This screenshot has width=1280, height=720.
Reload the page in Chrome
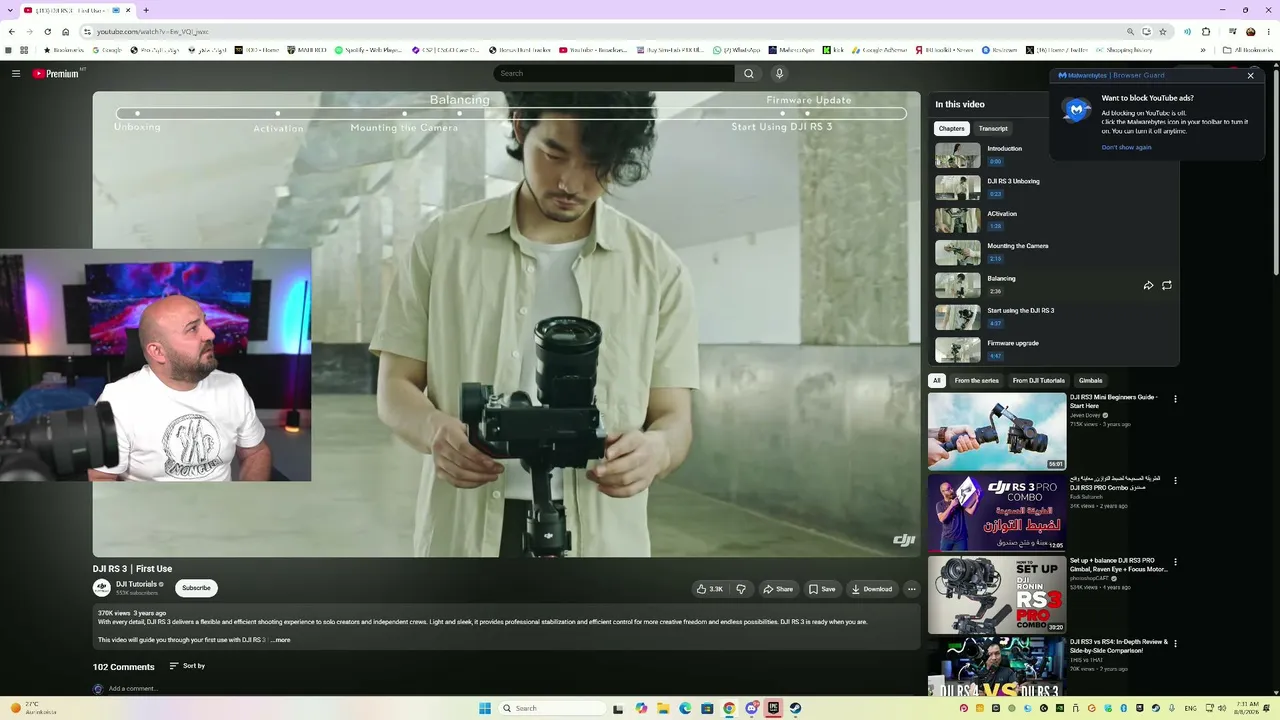coord(47,32)
